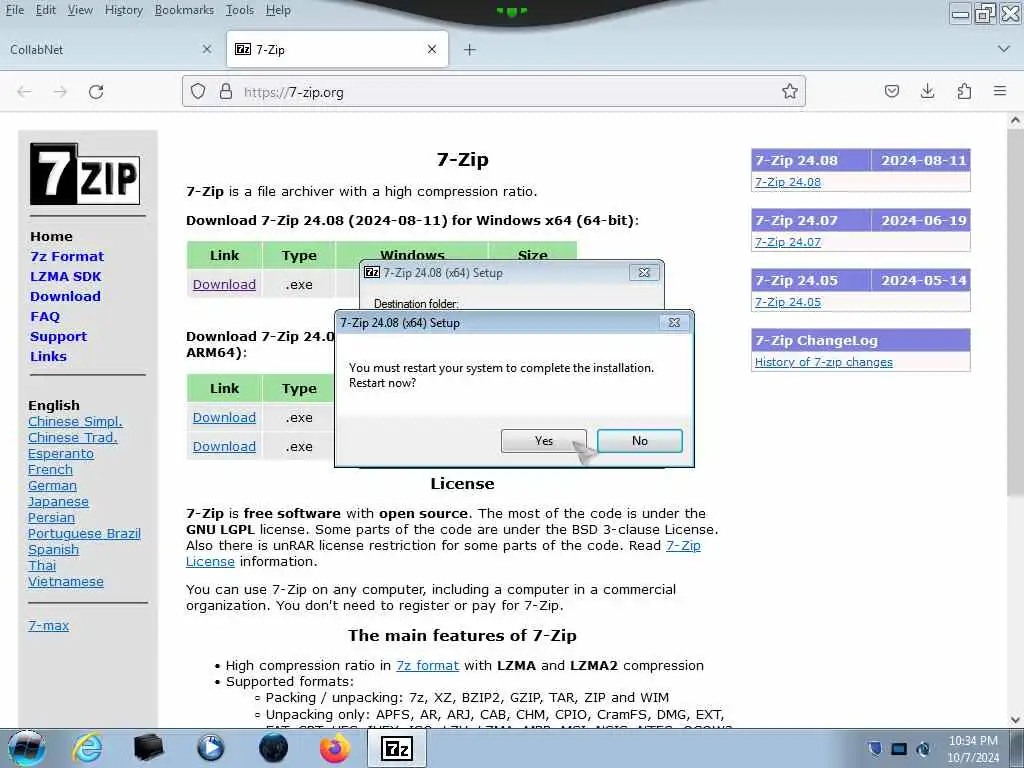1024x768 pixels.
Task: Click the Firefox back arrow
Action: coord(25,92)
